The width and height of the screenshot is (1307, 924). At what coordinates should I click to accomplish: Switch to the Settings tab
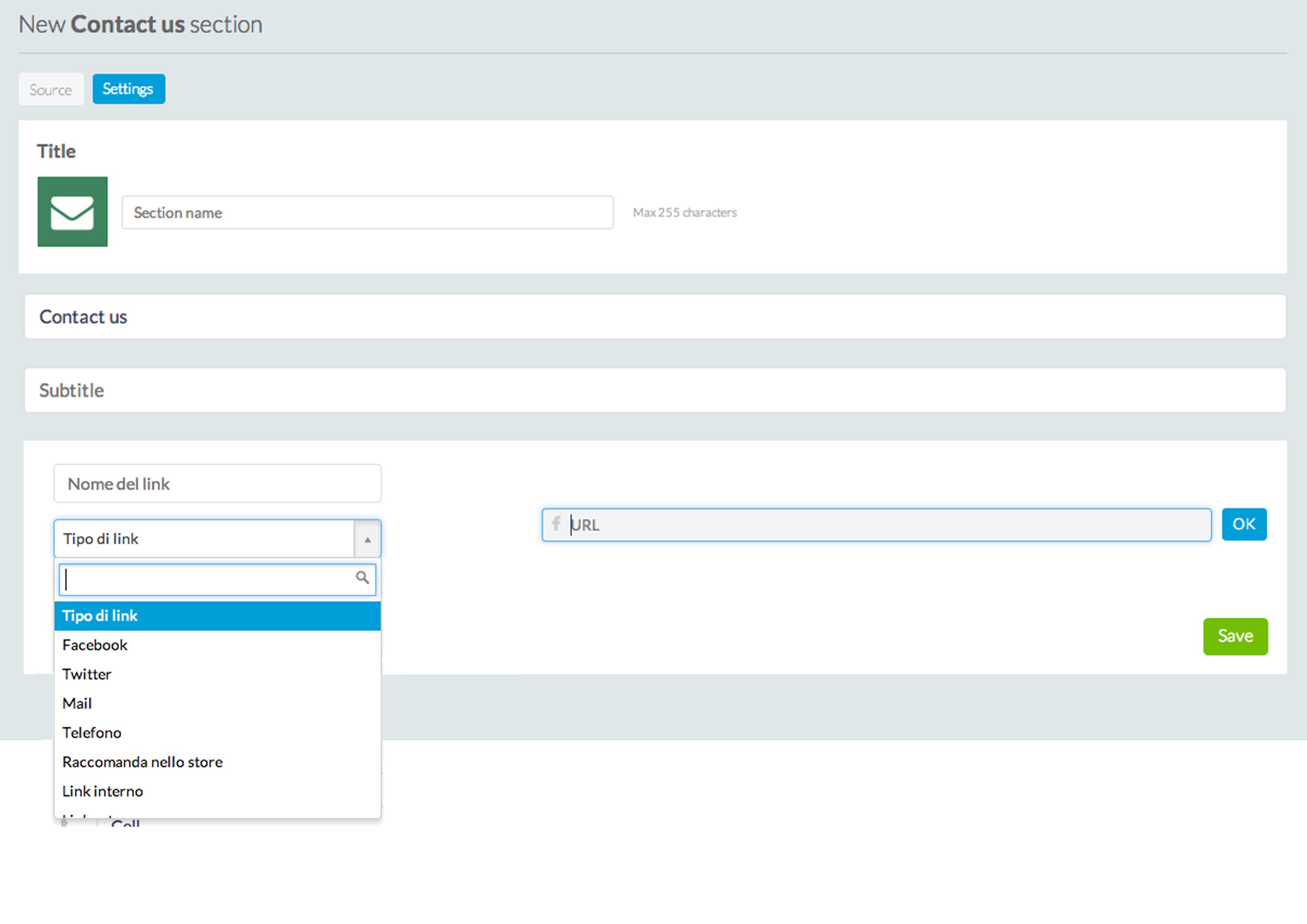click(x=129, y=89)
